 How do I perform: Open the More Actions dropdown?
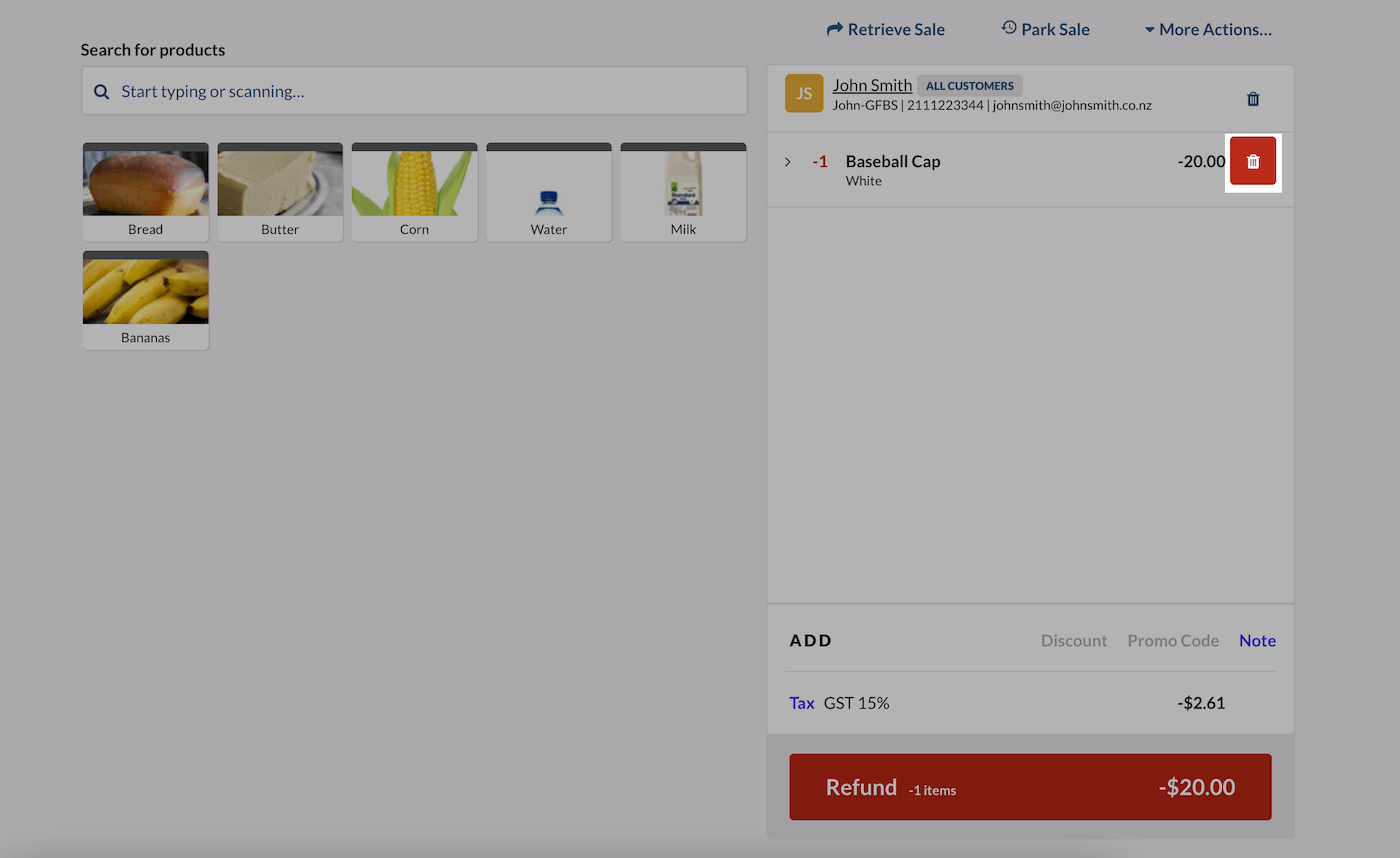1208,29
